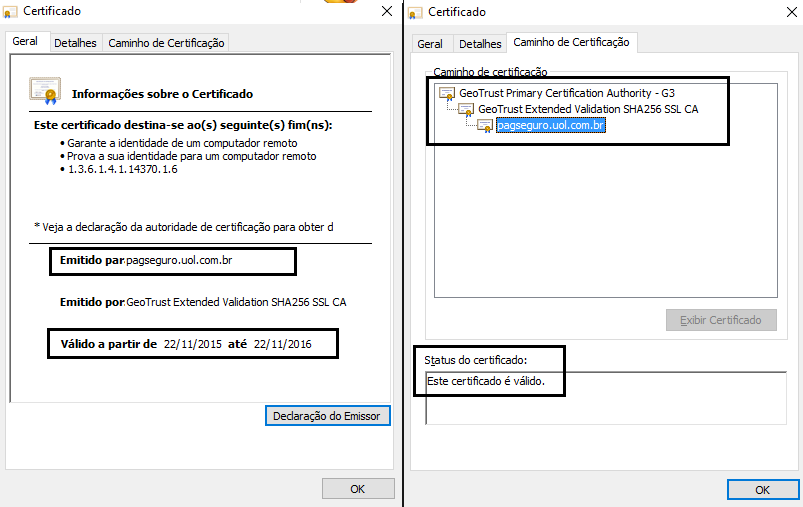The width and height of the screenshot is (803, 507).
Task: Click the expiry date 22/11/2016
Action: click(283, 344)
